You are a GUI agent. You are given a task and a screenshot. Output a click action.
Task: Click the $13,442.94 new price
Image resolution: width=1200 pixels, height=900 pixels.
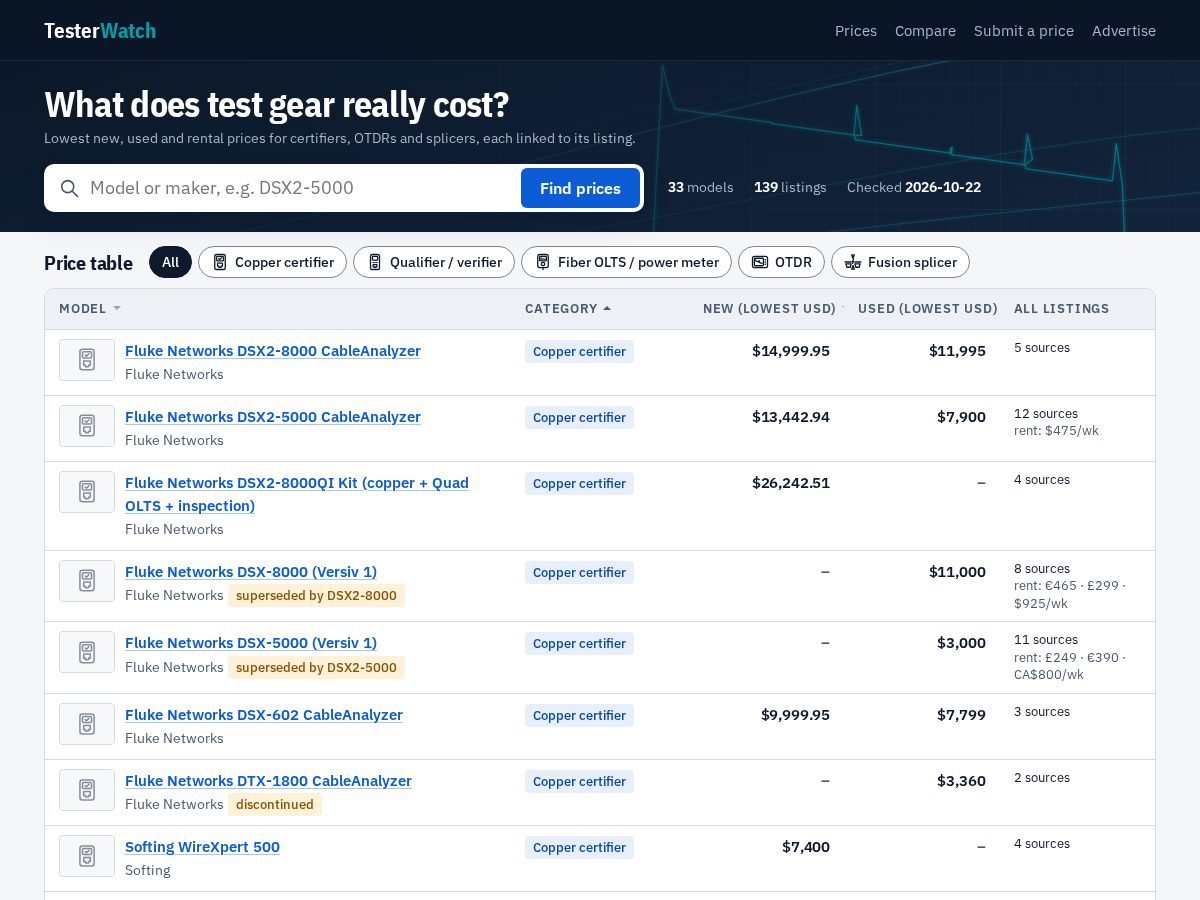[x=791, y=417]
